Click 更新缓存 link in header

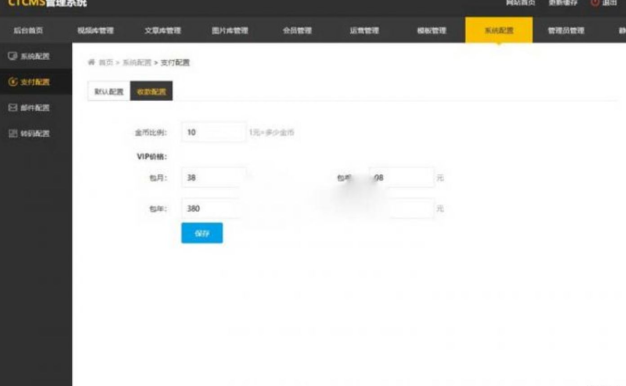(x=563, y=3)
